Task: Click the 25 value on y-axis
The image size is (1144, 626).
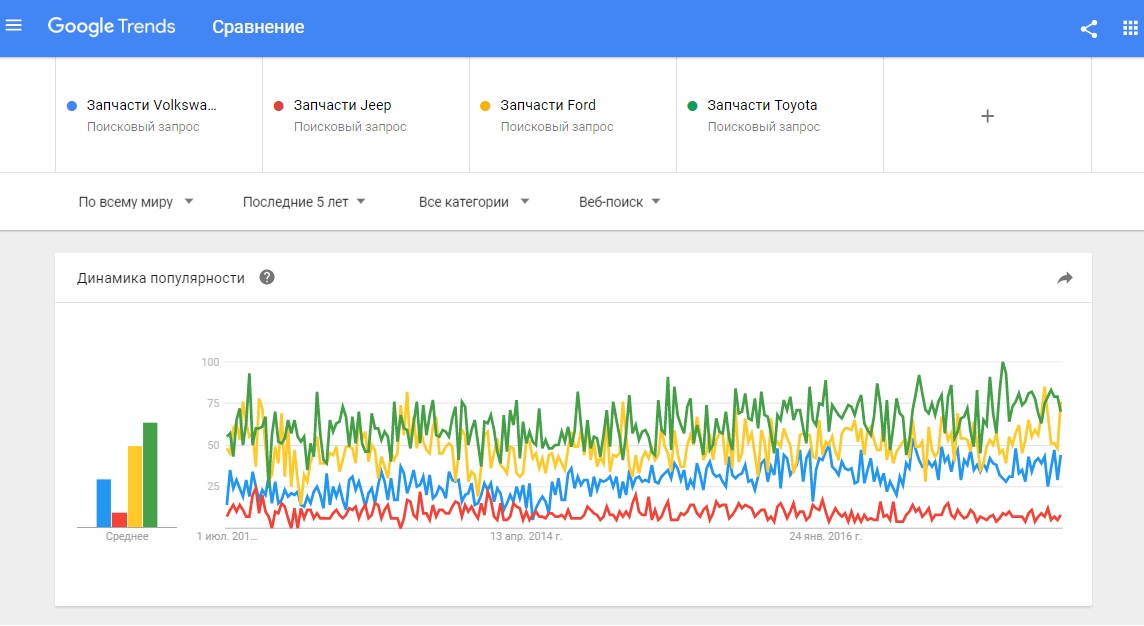Action: (x=213, y=486)
